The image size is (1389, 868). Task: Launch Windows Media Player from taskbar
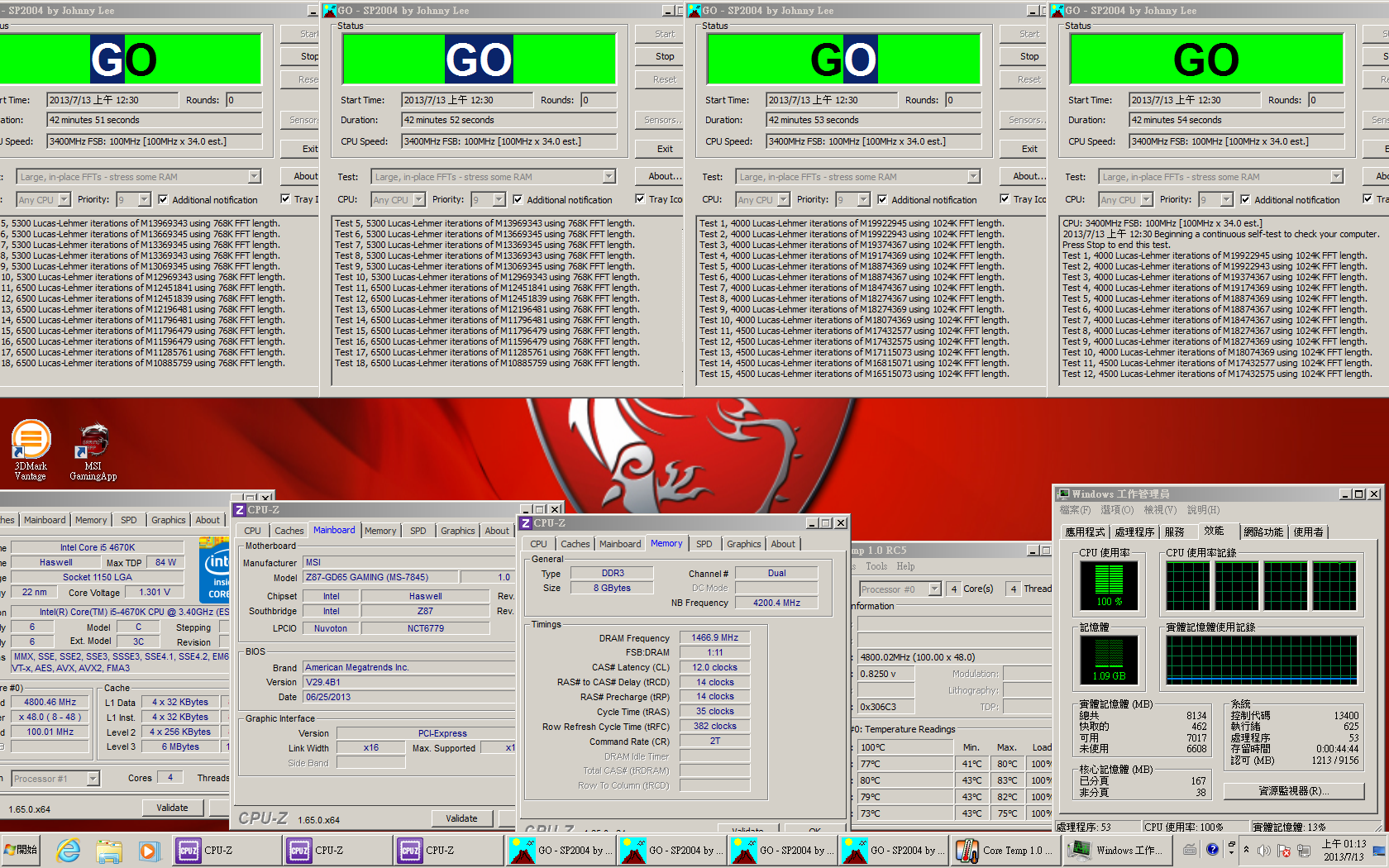[x=148, y=850]
